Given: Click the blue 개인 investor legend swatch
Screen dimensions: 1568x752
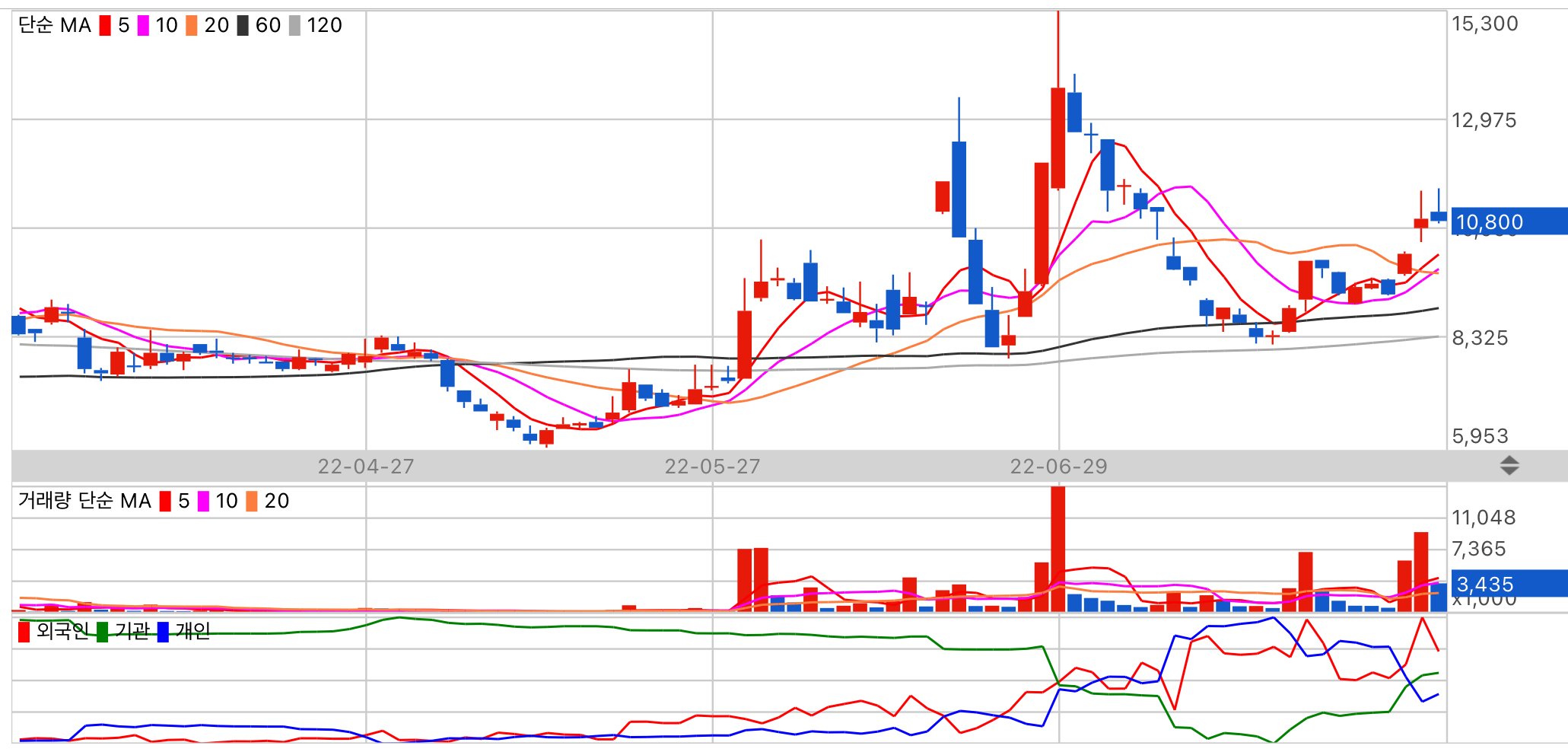Looking at the screenshot, I should click(x=163, y=632).
